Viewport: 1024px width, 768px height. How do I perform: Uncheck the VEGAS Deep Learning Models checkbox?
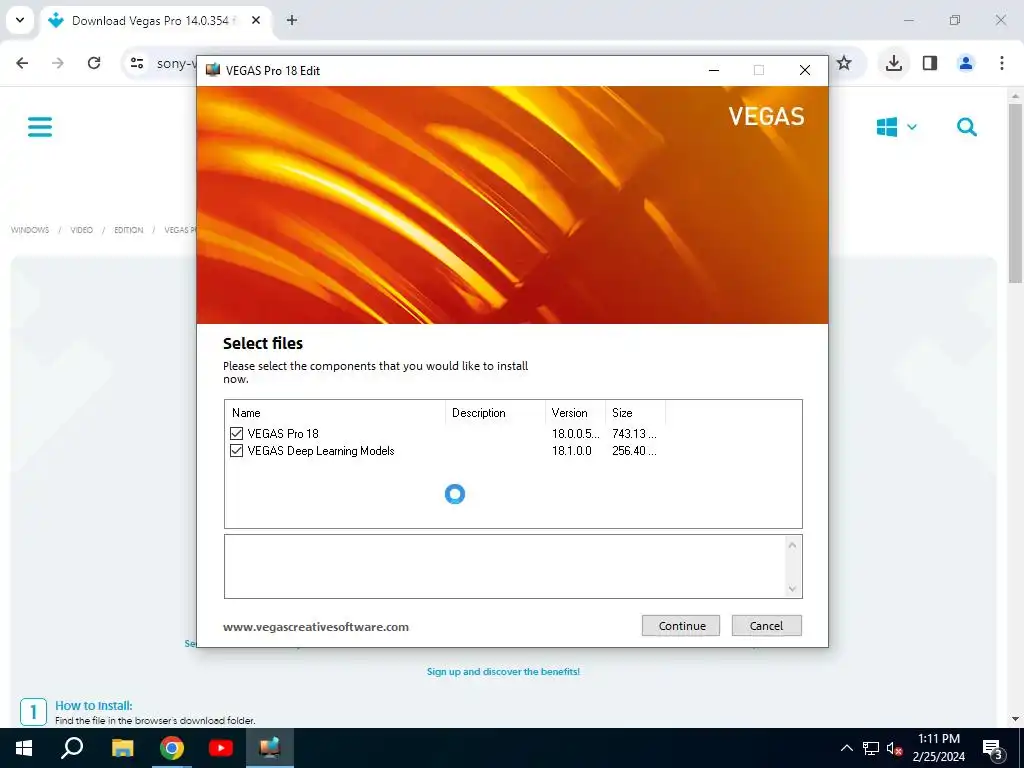pyautogui.click(x=236, y=451)
